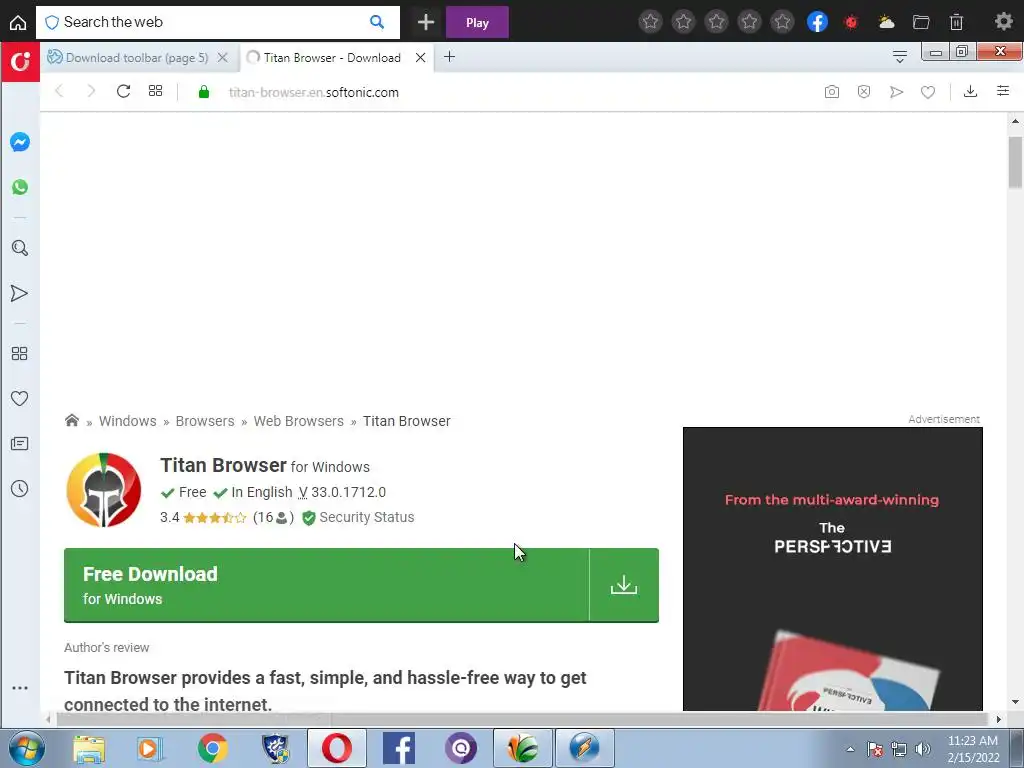
Task: Open Speed Dial in the sidebar
Action: click(20, 353)
